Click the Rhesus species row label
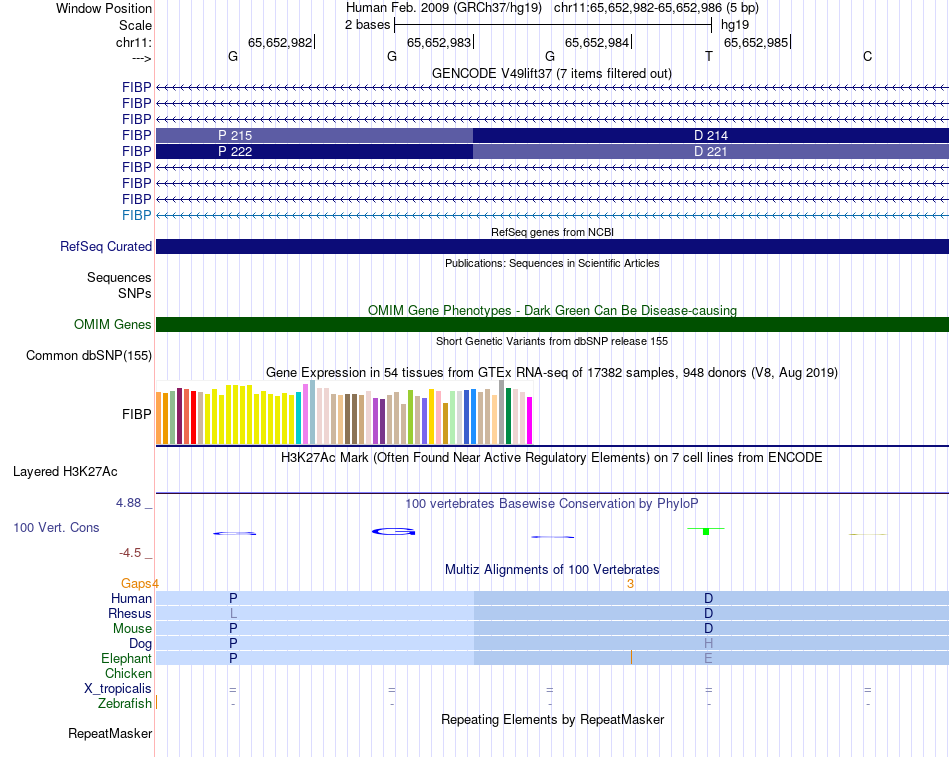This screenshot has height=757, width=950. [130, 613]
